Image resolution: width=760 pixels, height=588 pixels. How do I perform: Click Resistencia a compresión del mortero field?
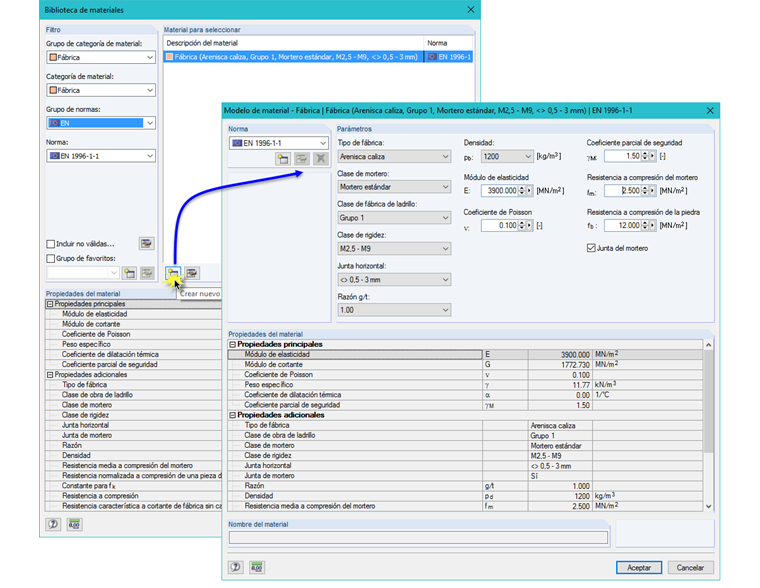[x=623, y=191]
